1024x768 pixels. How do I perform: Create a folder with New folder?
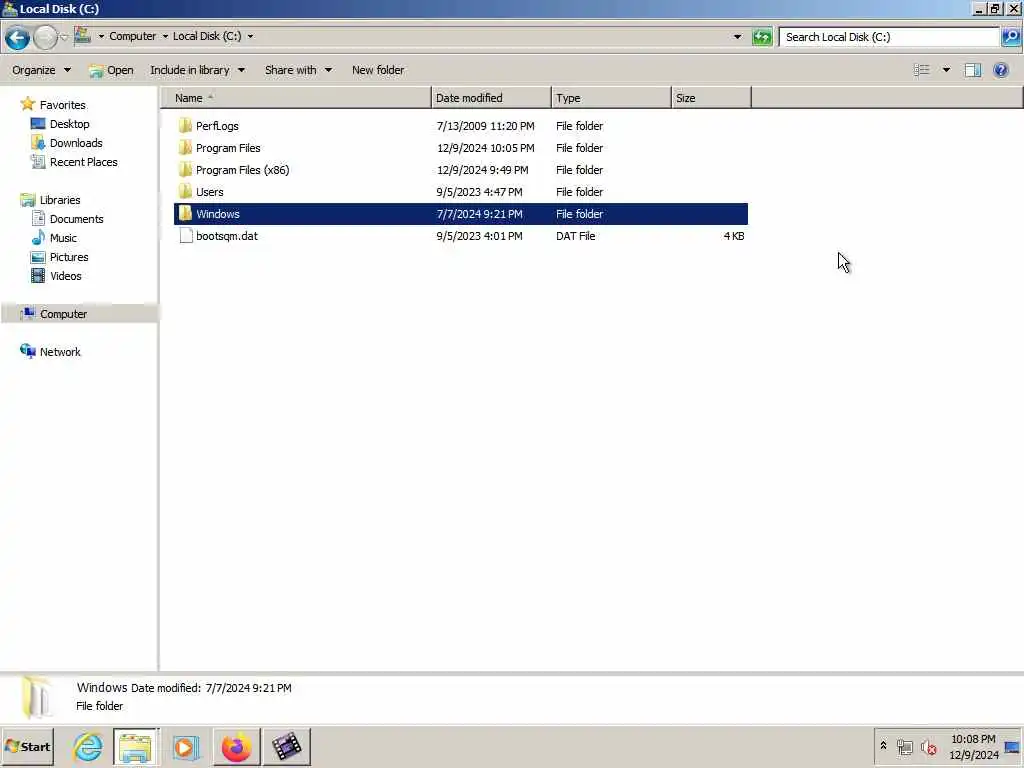pyautogui.click(x=377, y=70)
